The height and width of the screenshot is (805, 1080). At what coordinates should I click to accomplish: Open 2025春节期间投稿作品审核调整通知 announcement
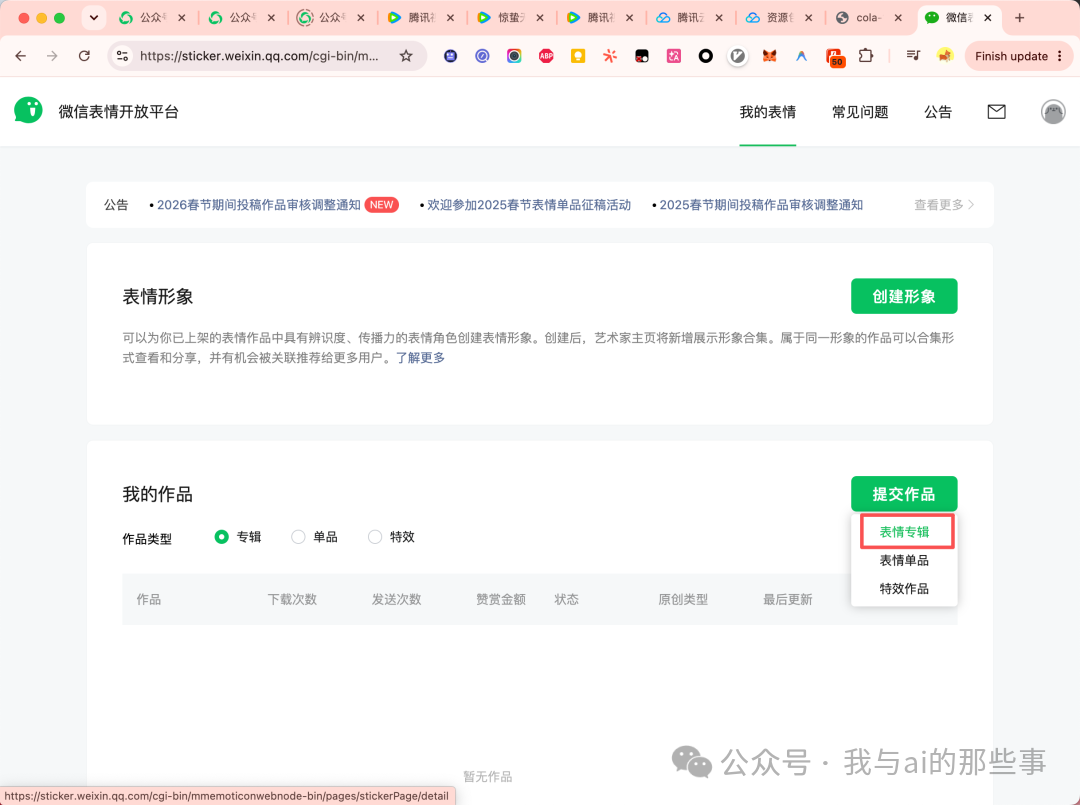click(x=760, y=205)
